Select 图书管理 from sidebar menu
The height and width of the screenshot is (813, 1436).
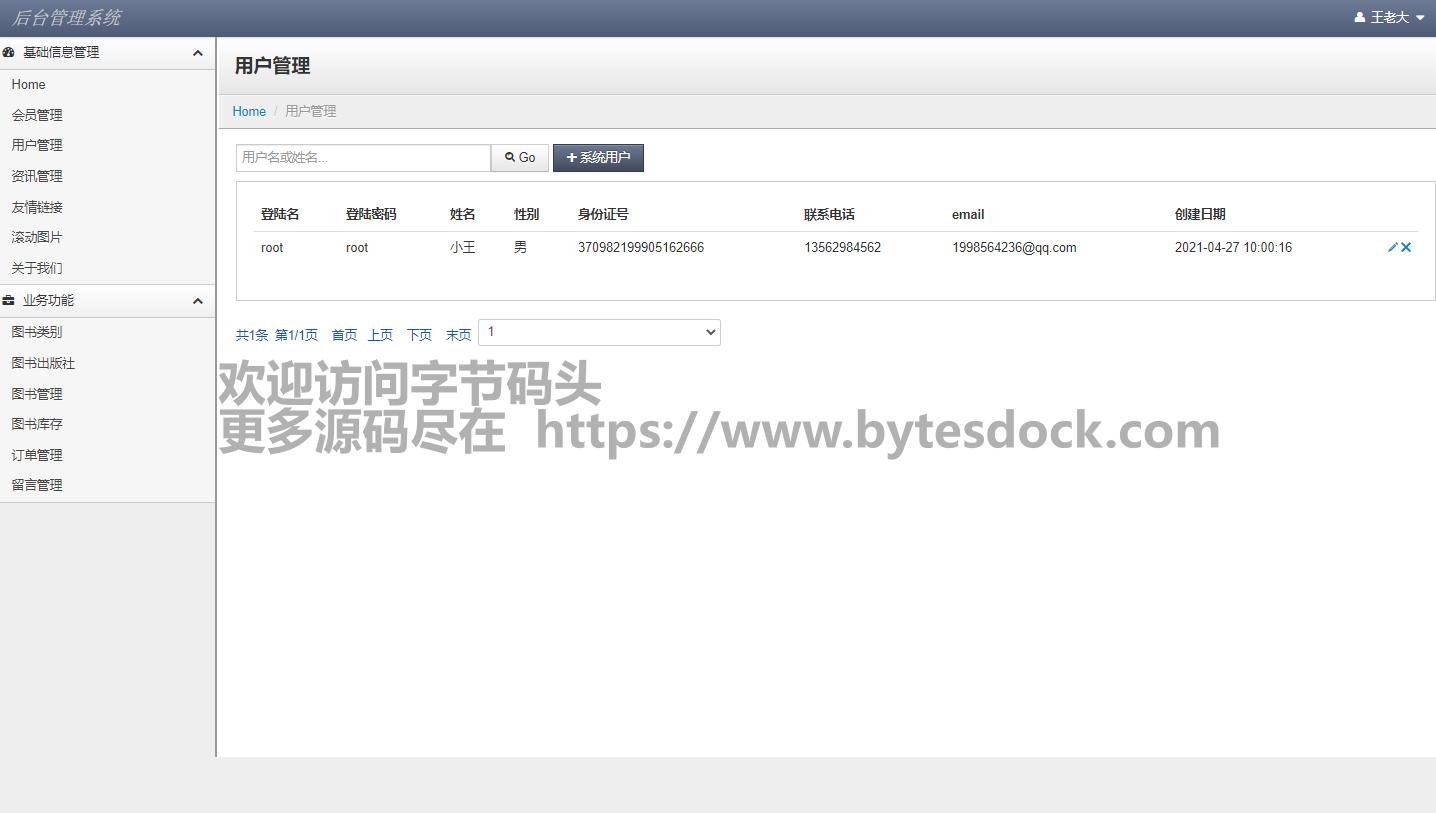[x=37, y=394]
